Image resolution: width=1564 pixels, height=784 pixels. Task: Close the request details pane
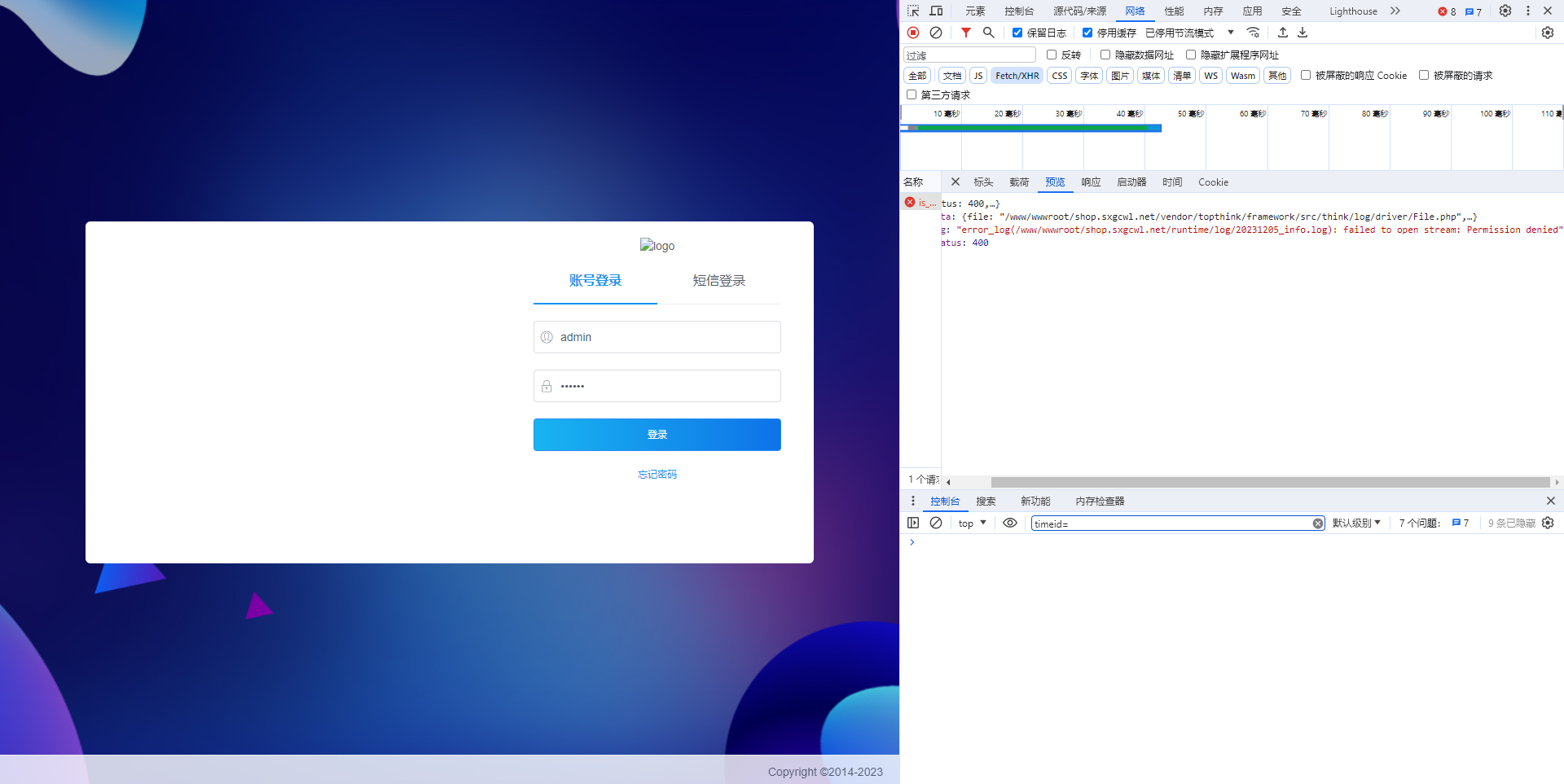(x=956, y=182)
